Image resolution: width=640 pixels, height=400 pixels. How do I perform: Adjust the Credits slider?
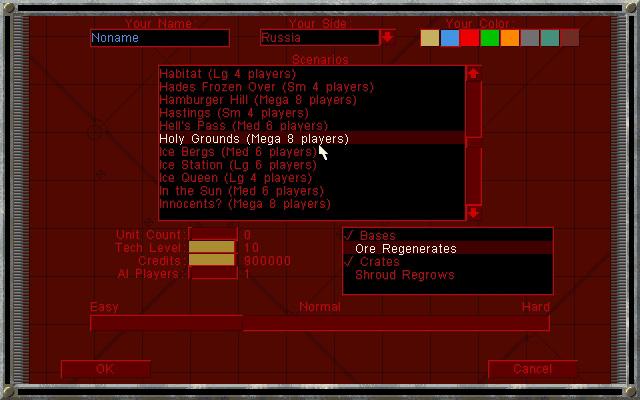coord(213,260)
